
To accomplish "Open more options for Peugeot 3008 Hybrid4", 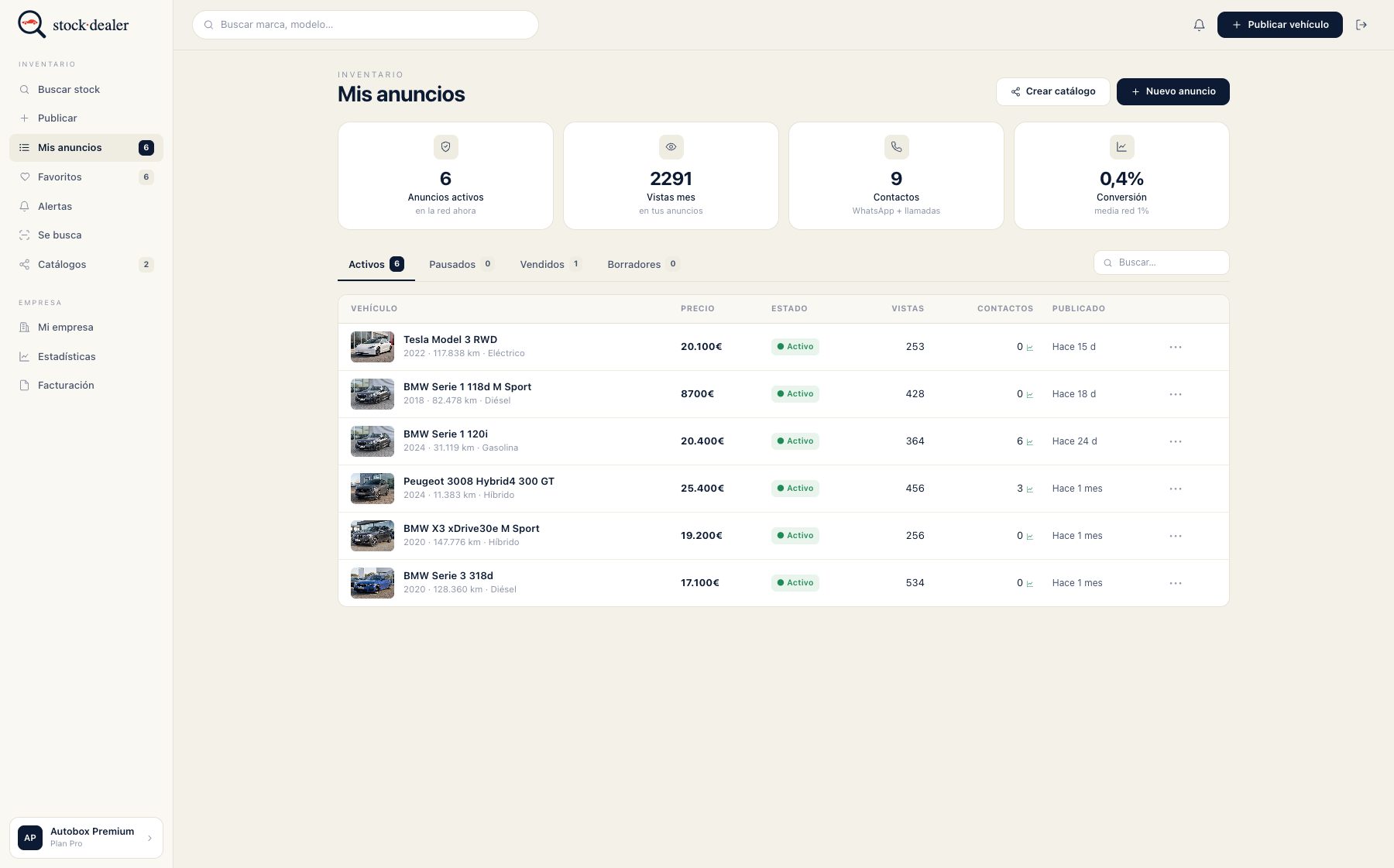I will pyautogui.click(x=1176, y=489).
